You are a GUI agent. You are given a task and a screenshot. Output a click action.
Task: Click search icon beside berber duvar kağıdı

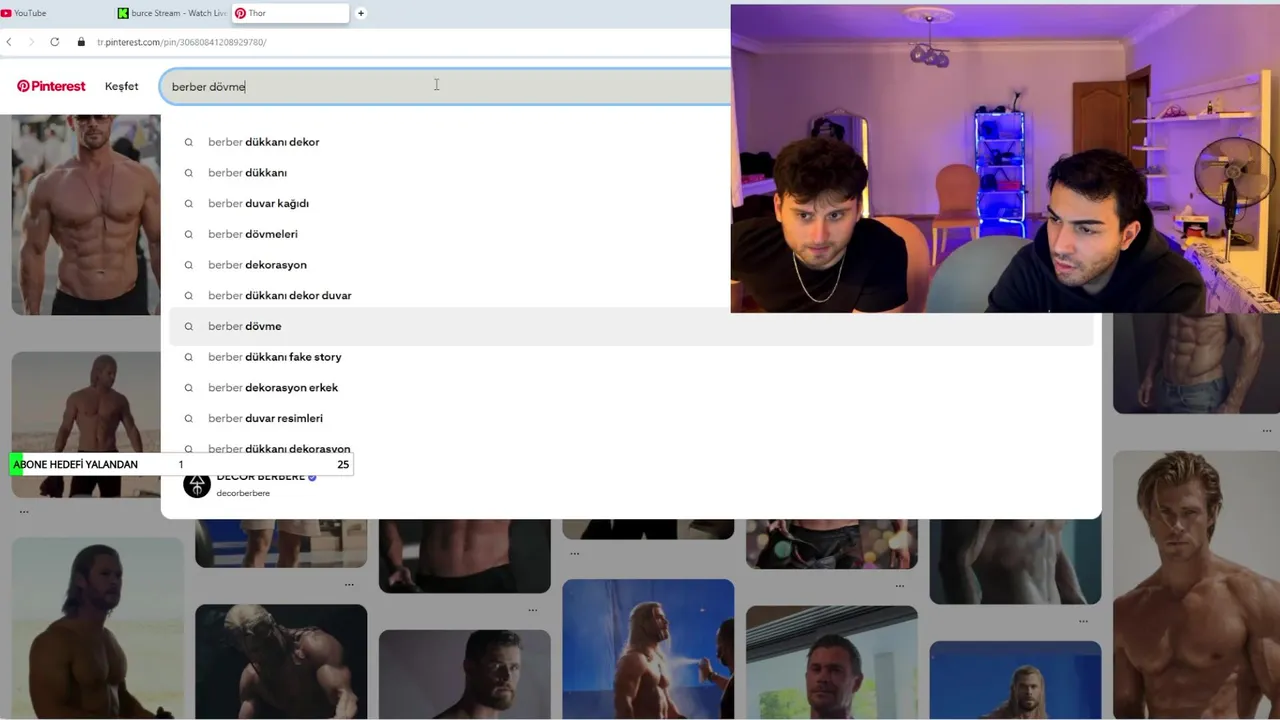[188, 203]
